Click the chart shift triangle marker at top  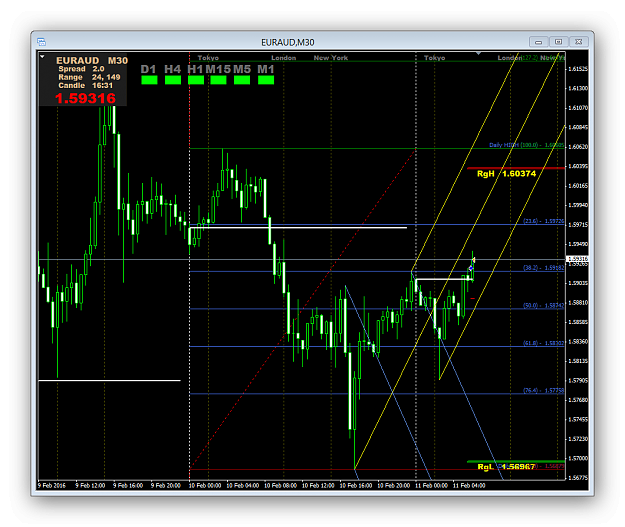tap(478, 53)
